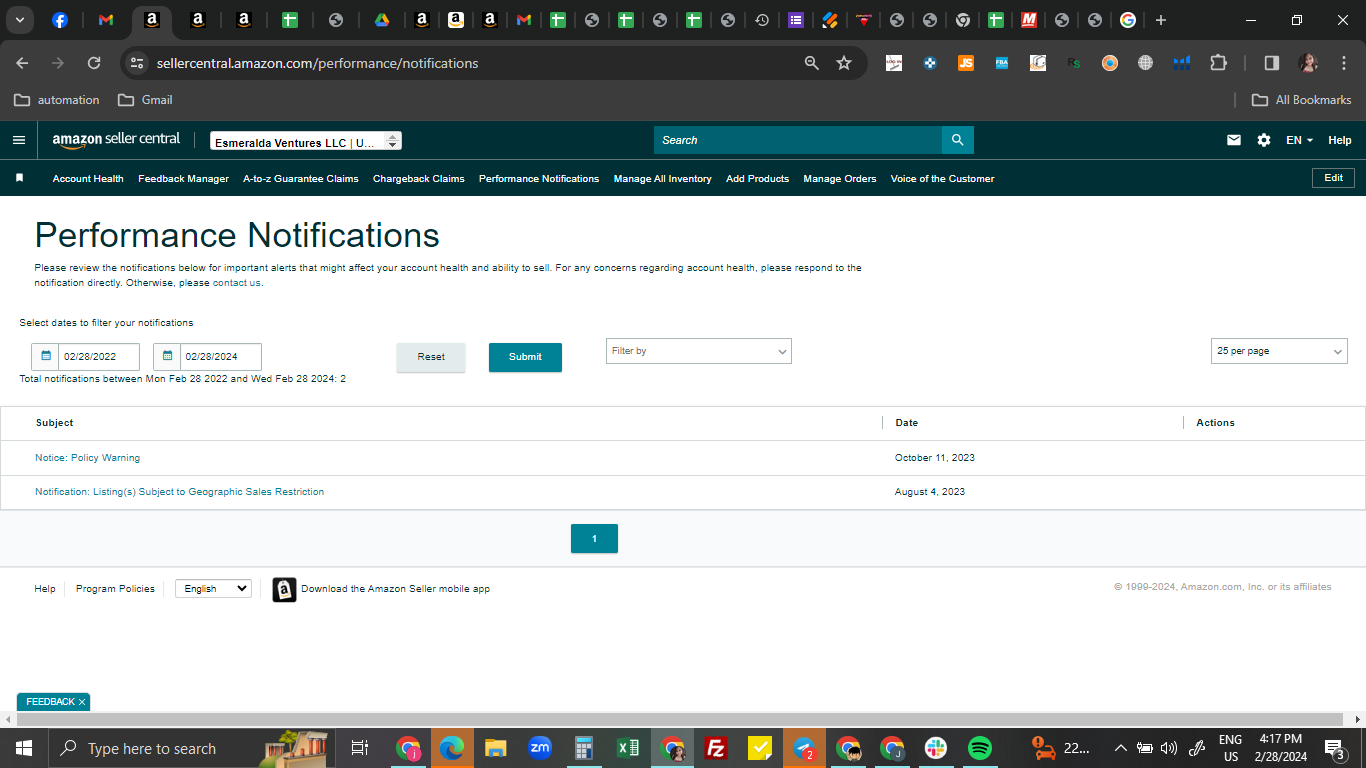Click the start date field 02/28/2022

point(98,357)
